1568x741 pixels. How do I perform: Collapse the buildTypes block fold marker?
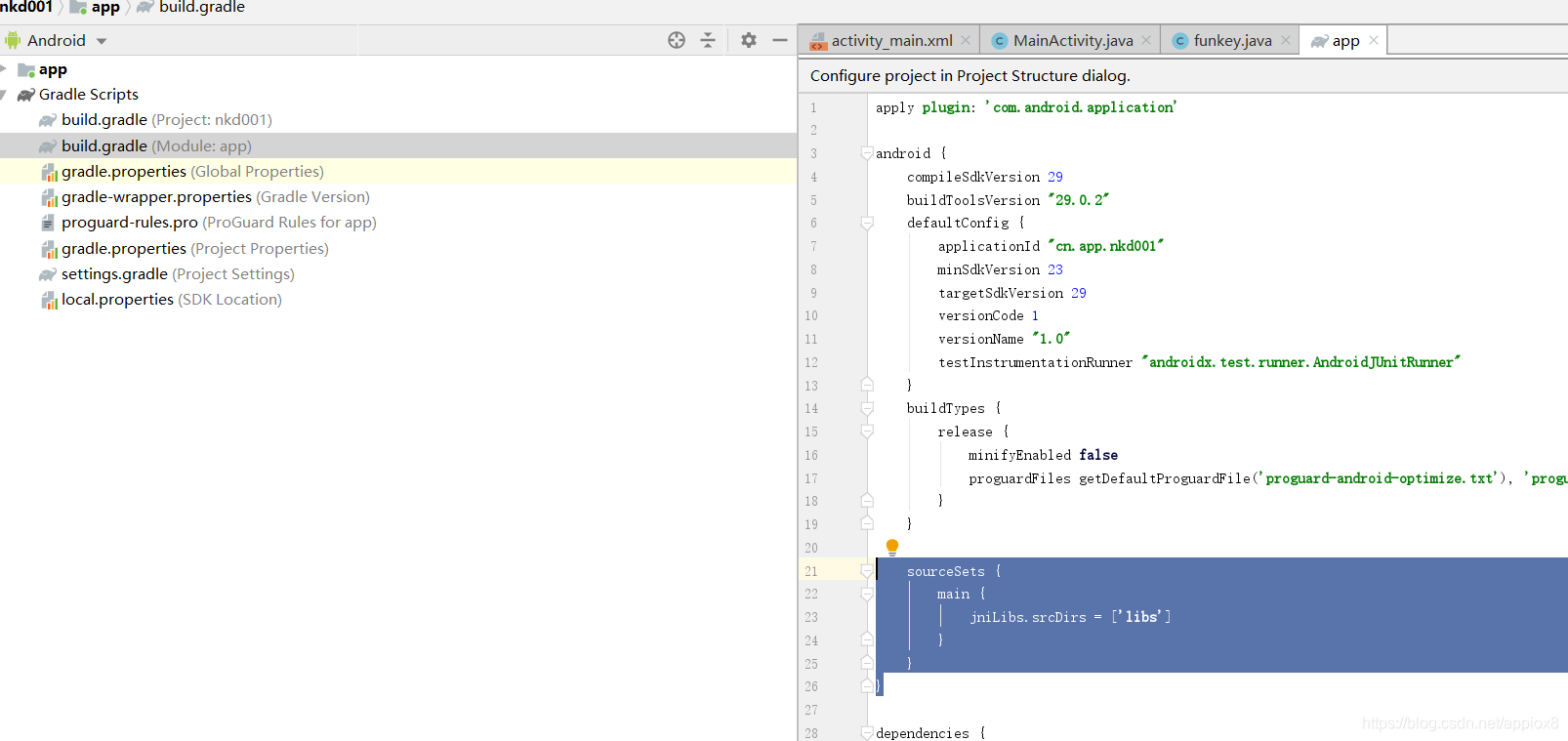(x=867, y=408)
